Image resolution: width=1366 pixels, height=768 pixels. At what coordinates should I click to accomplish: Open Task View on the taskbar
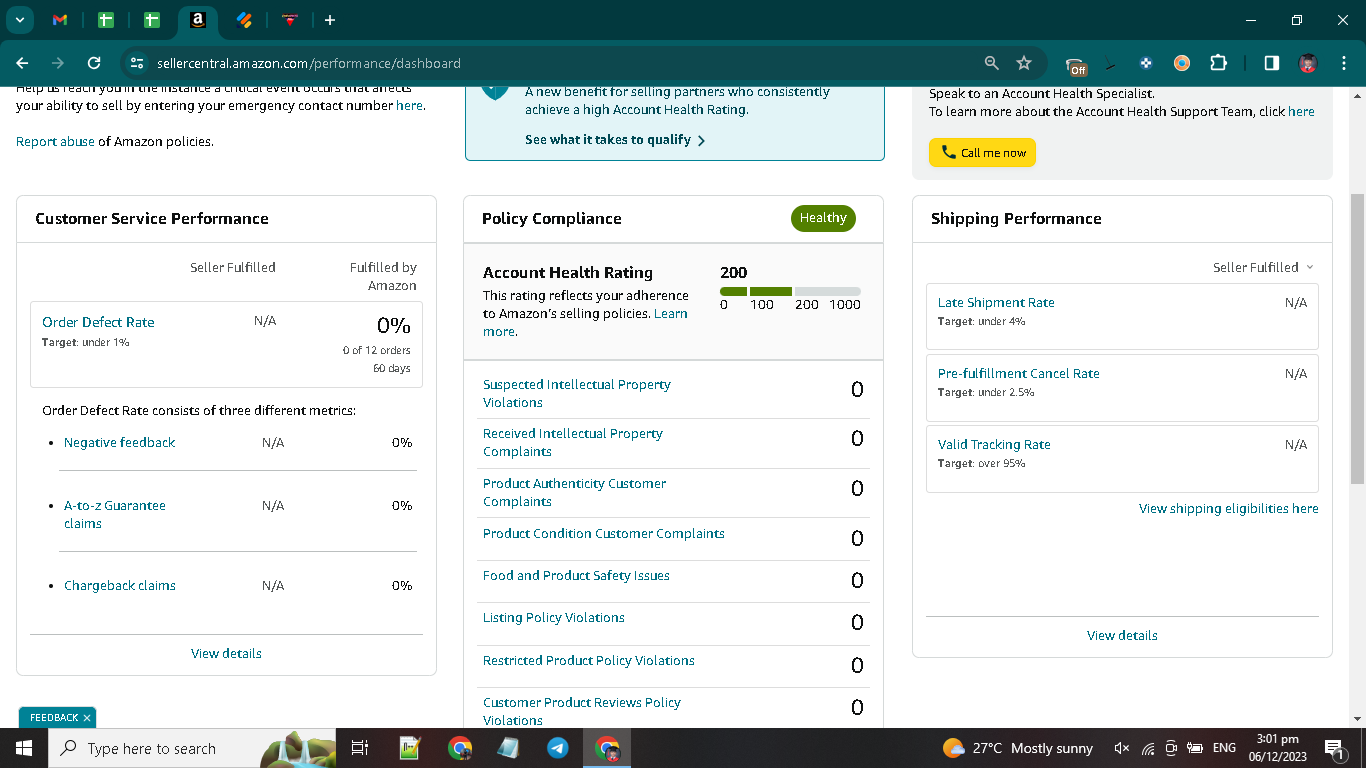[x=360, y=748]
